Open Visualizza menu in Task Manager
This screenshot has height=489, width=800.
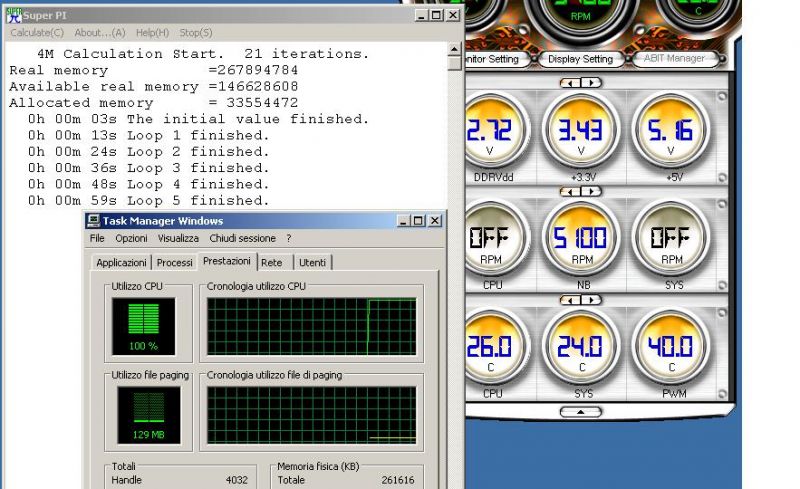tap(178, 238)
